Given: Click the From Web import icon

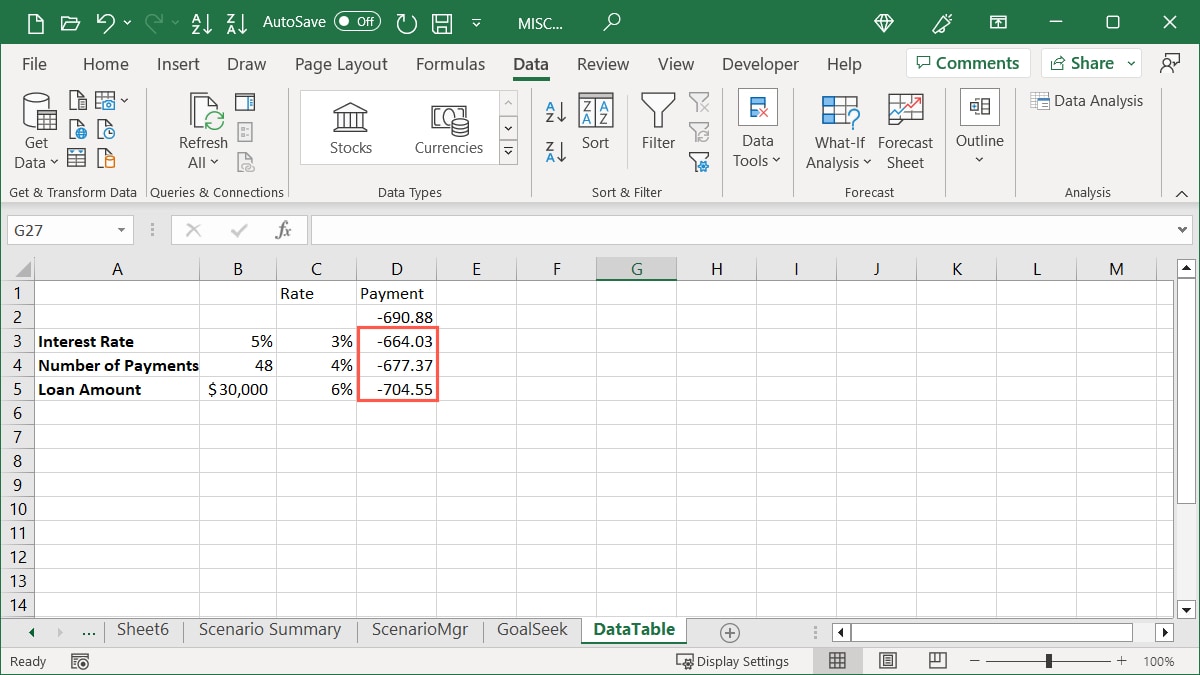Looking at the screenshot, I should tap(76, 128).
